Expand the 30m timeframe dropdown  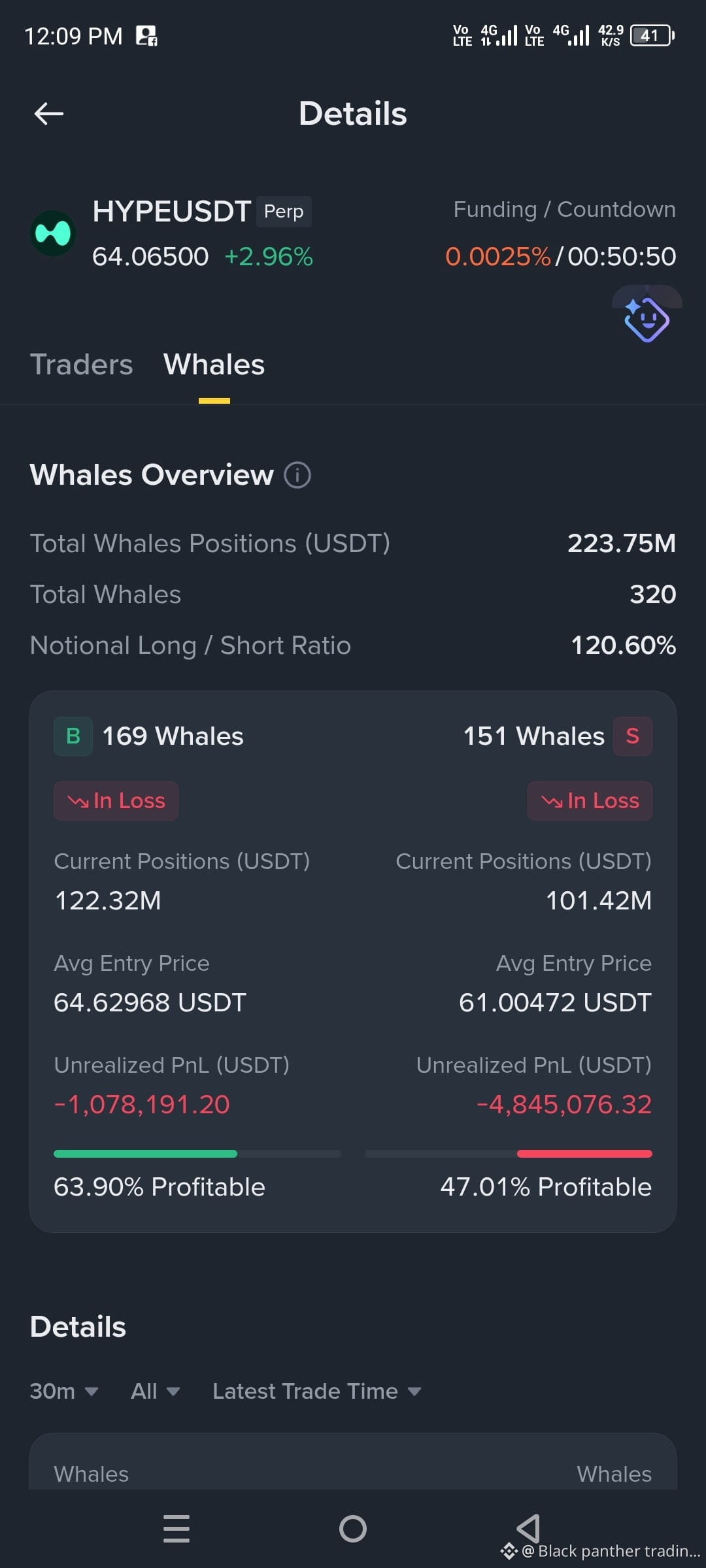(x=64, y=1391)
